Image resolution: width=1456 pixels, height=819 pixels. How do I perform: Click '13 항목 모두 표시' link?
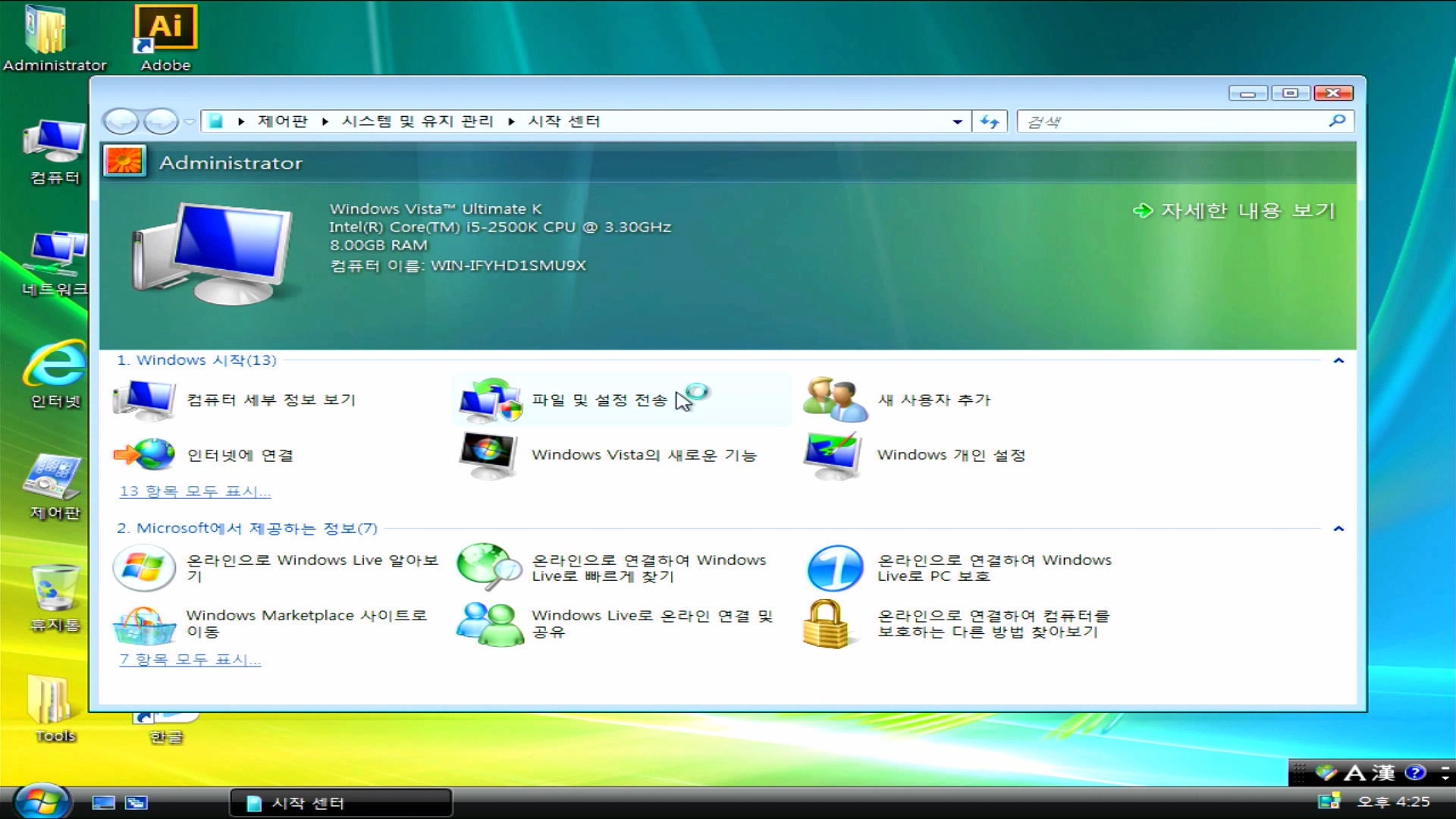pyautogui.click(x=195, y=491)
